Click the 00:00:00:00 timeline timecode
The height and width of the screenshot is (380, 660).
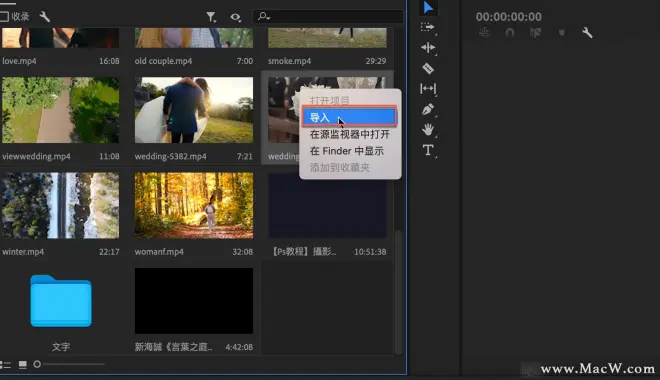pyautogui.click(x=508, y=17)
